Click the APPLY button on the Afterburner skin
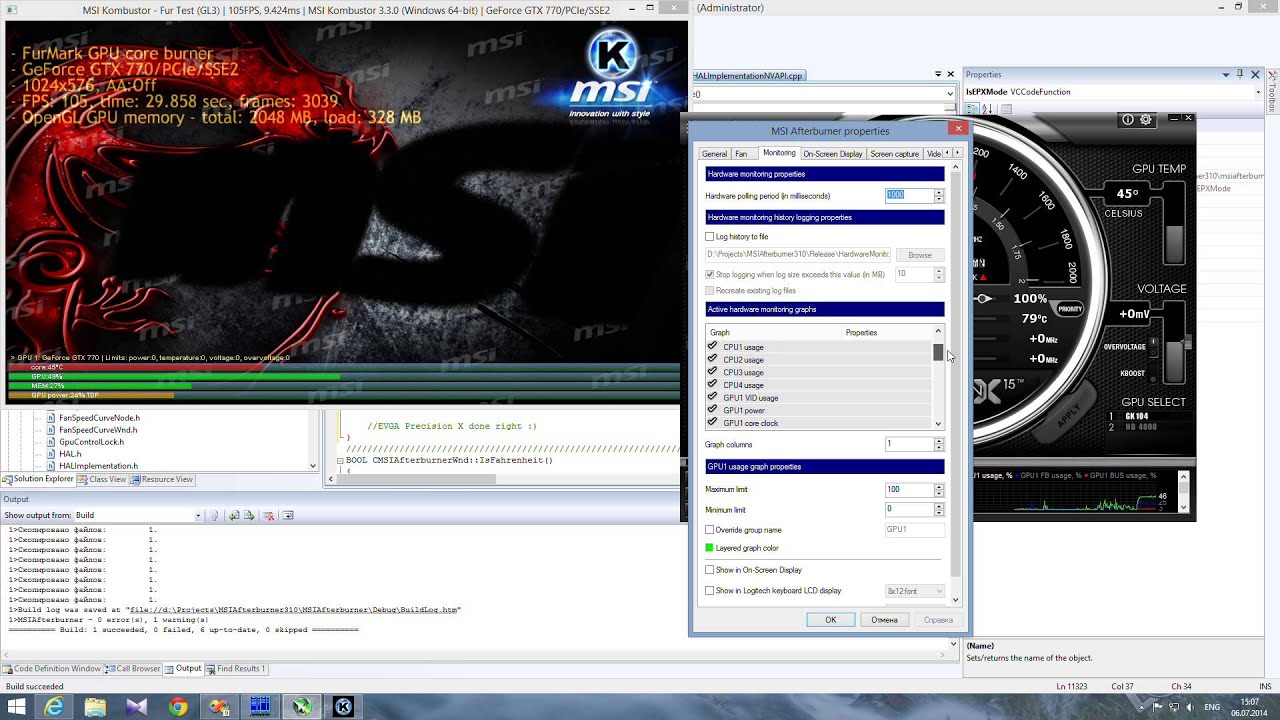The height and width of the screenshot is (720, 1280). [1068, 412]
